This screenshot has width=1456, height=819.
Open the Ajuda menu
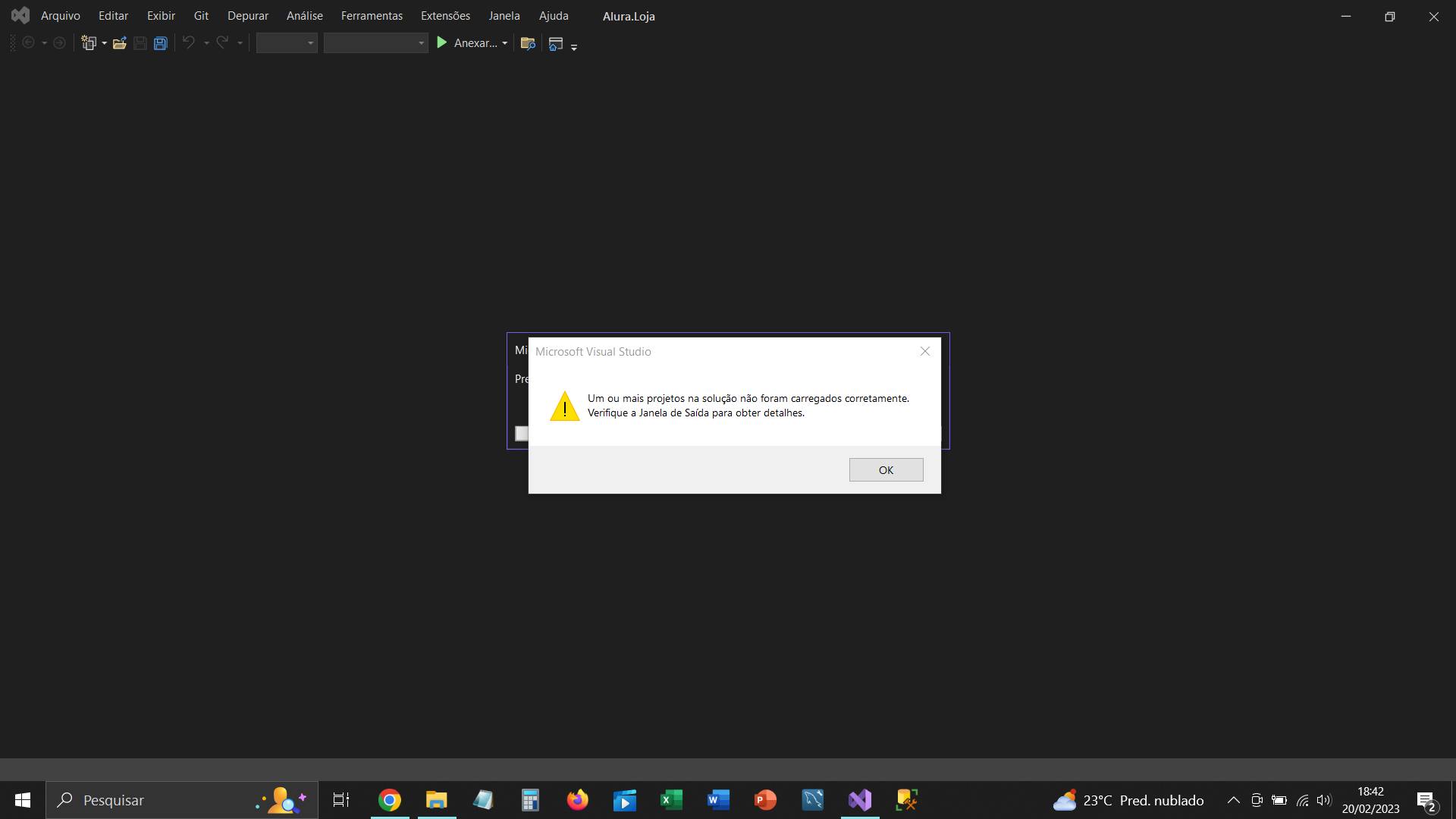(554, 16)
